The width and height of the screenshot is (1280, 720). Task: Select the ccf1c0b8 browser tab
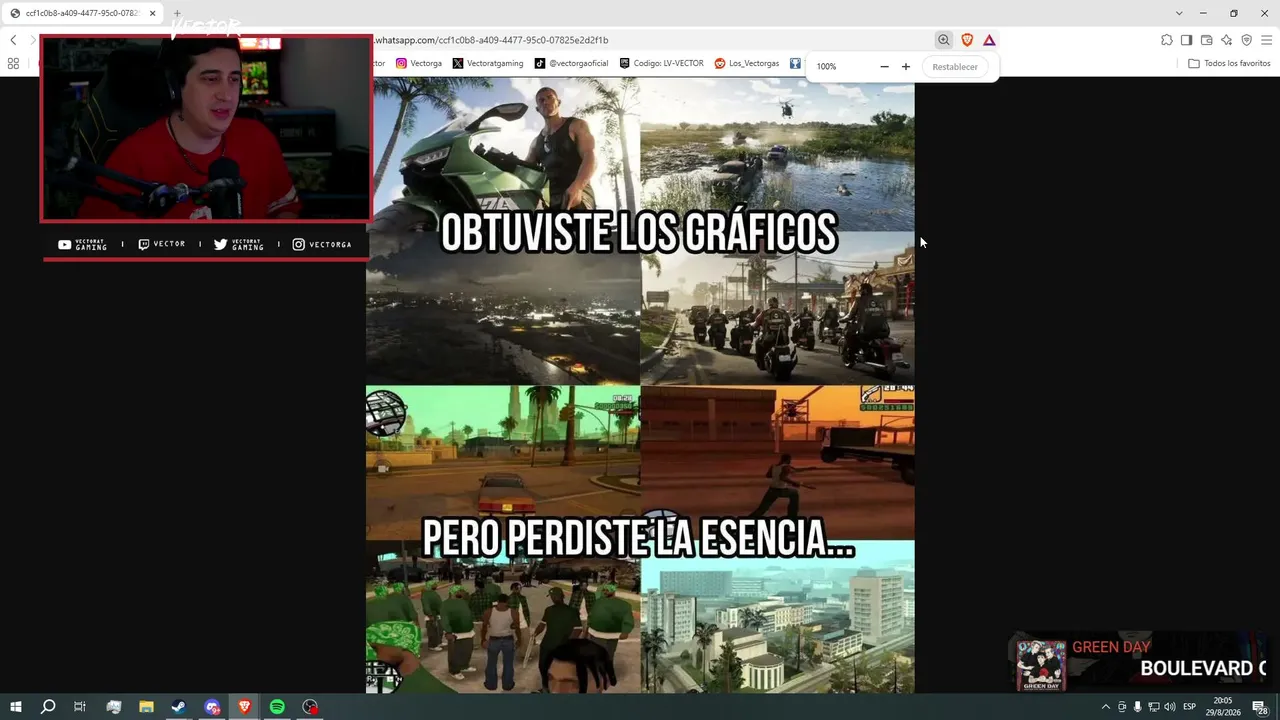click(84, 13)
